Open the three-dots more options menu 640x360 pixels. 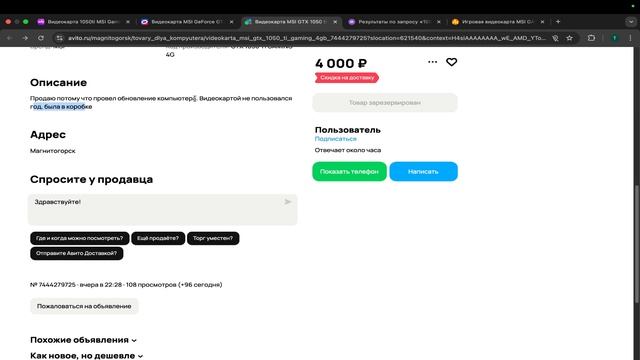pos(433,62)
